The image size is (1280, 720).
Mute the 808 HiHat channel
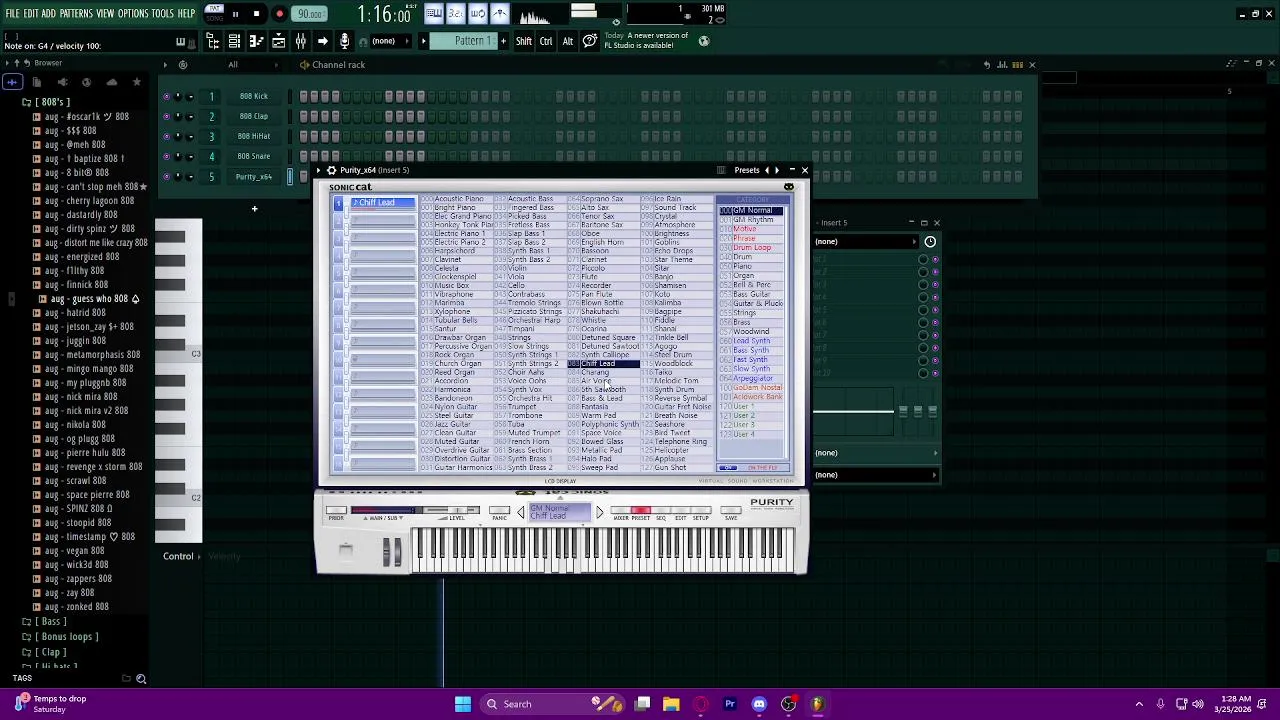tap(166, 136)
